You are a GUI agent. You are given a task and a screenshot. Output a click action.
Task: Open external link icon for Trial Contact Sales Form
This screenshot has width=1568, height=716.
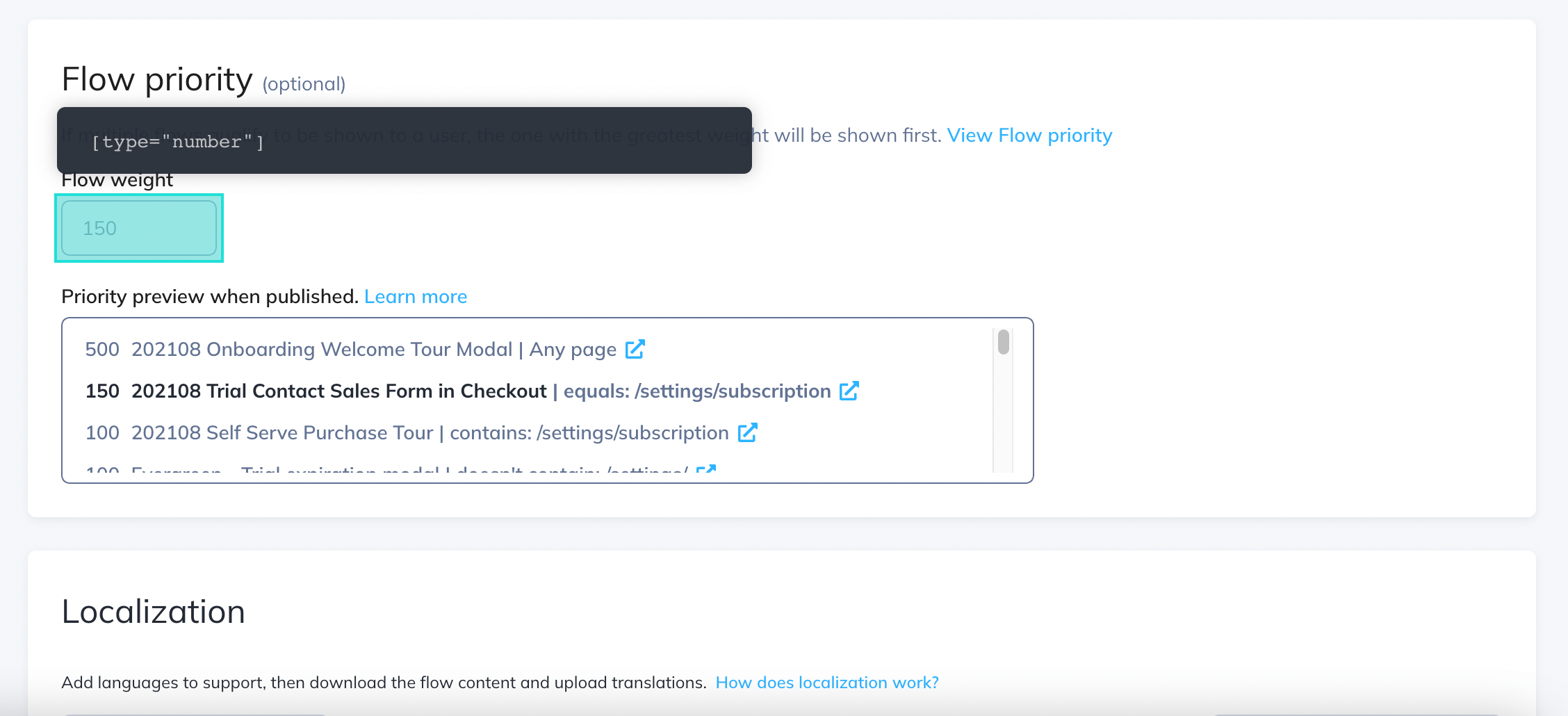coord(849,391)
